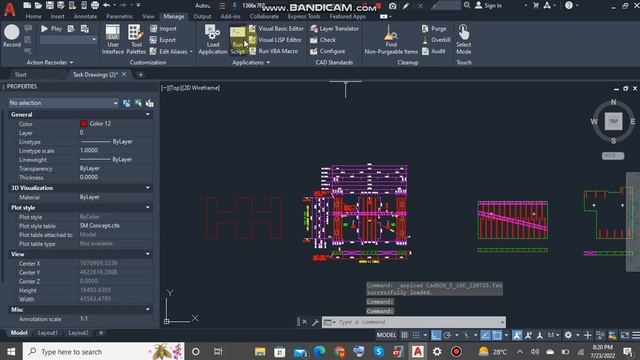Expand the Applications panel dropdown
640x360 pixels.
click(x=251, y=62)
